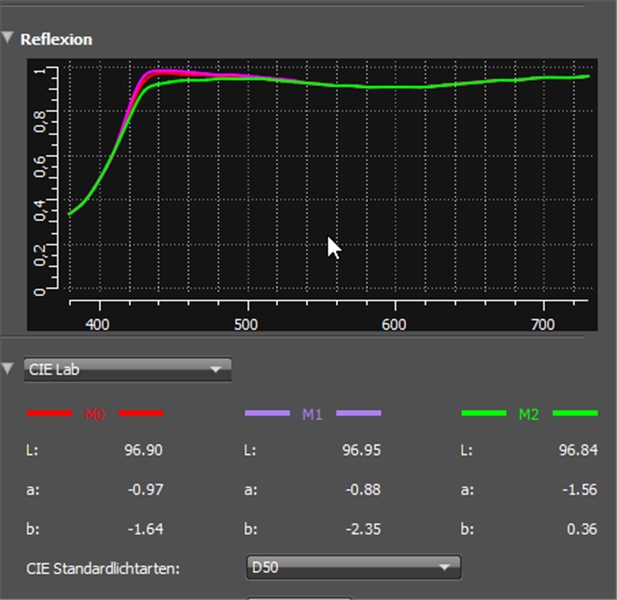Select the M1 b value -2.35

click(363, 529)
